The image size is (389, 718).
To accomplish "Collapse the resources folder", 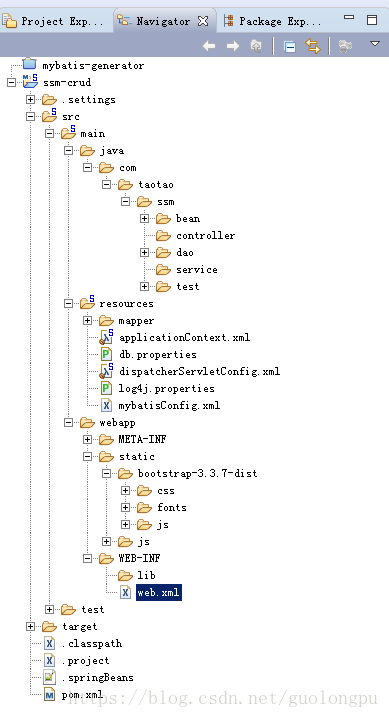I will 68,303.
